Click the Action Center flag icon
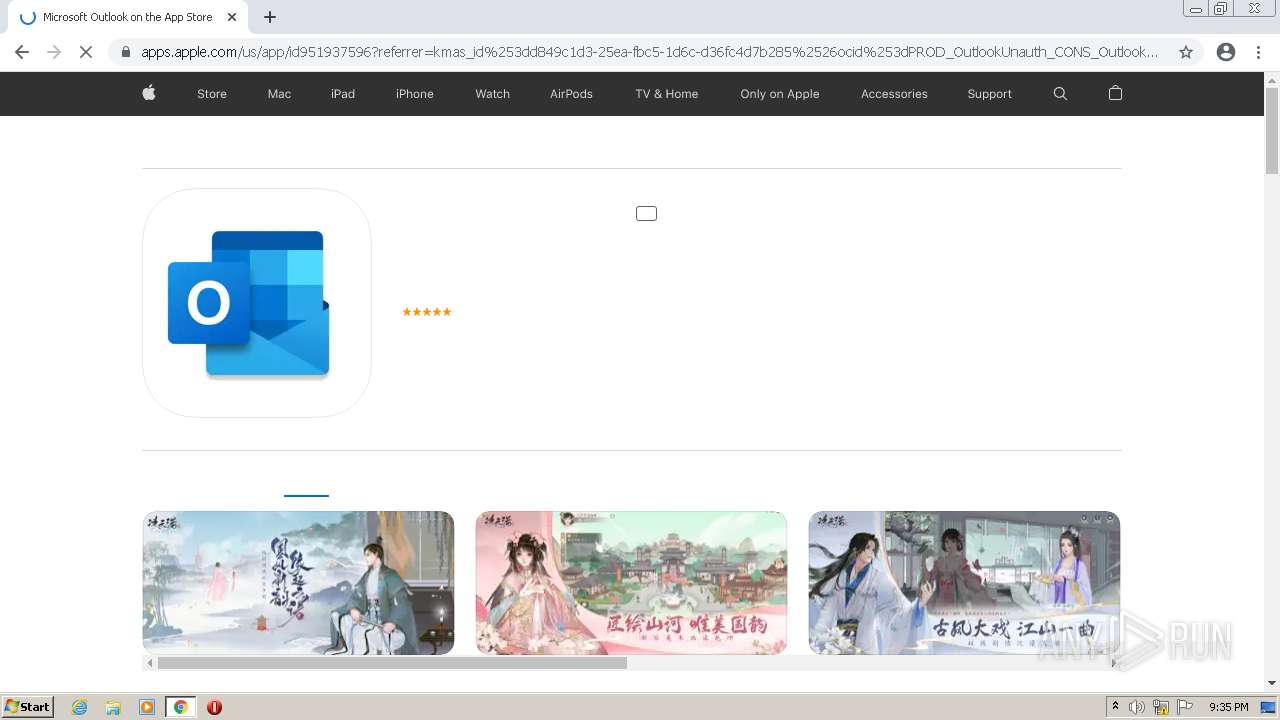Viewport: 1280px width, 720px height. 1185,707
